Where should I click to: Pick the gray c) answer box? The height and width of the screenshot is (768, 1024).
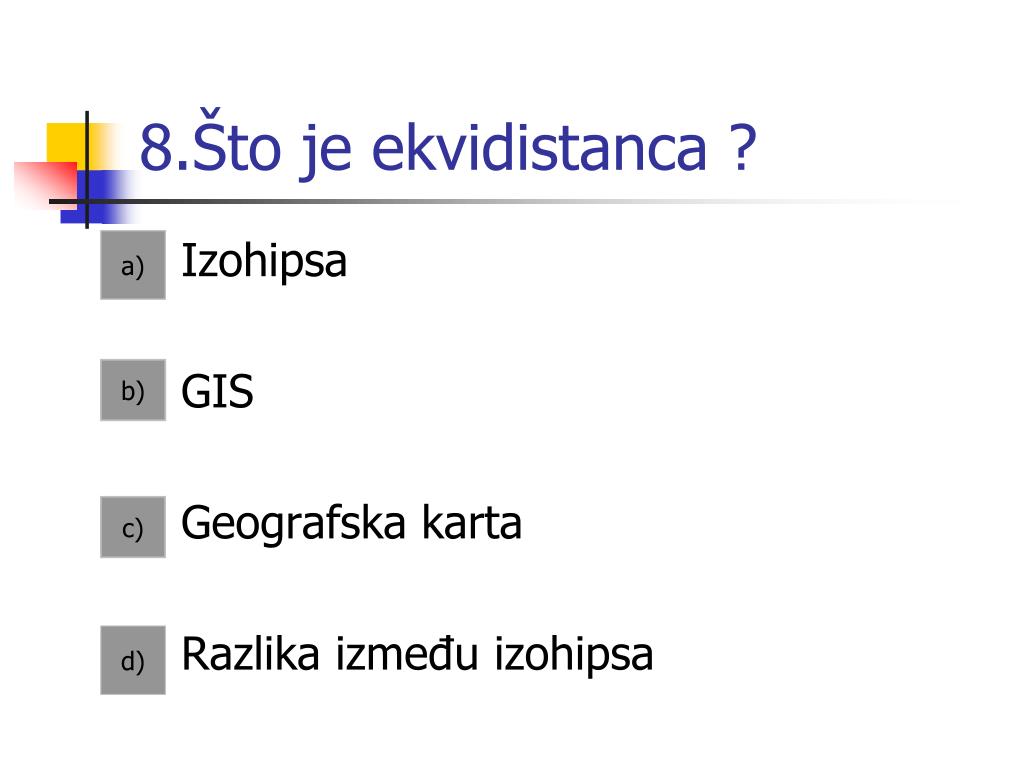[x=133, y=527]
